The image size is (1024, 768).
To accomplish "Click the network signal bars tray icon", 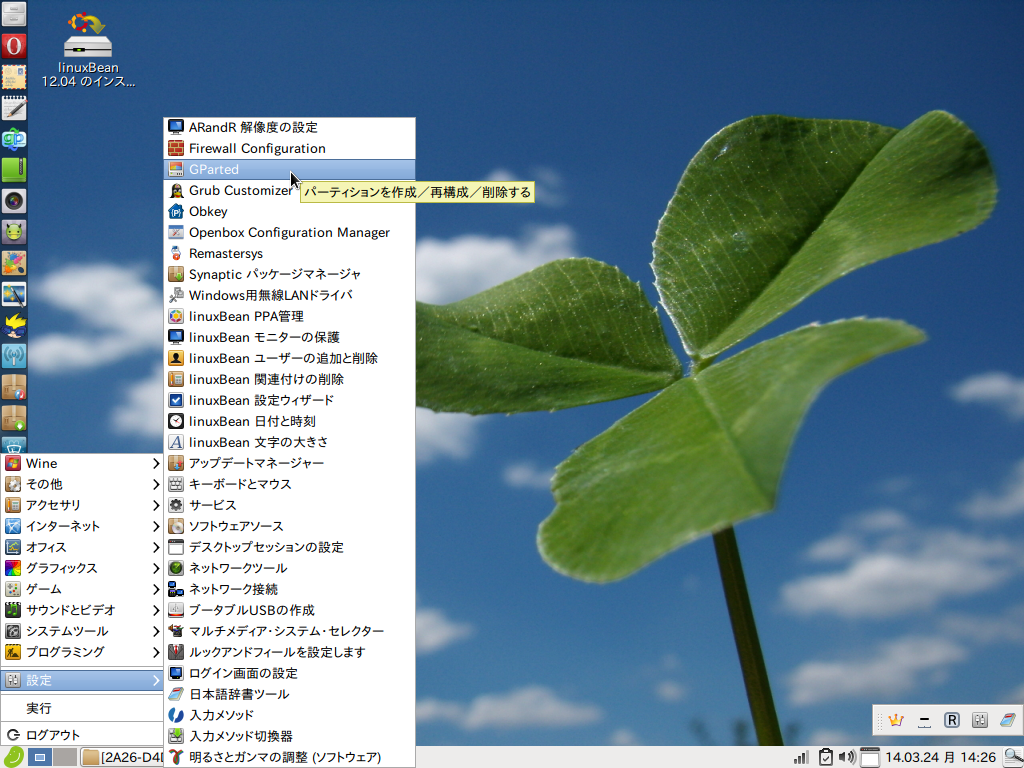I will (x=801, y=758).
